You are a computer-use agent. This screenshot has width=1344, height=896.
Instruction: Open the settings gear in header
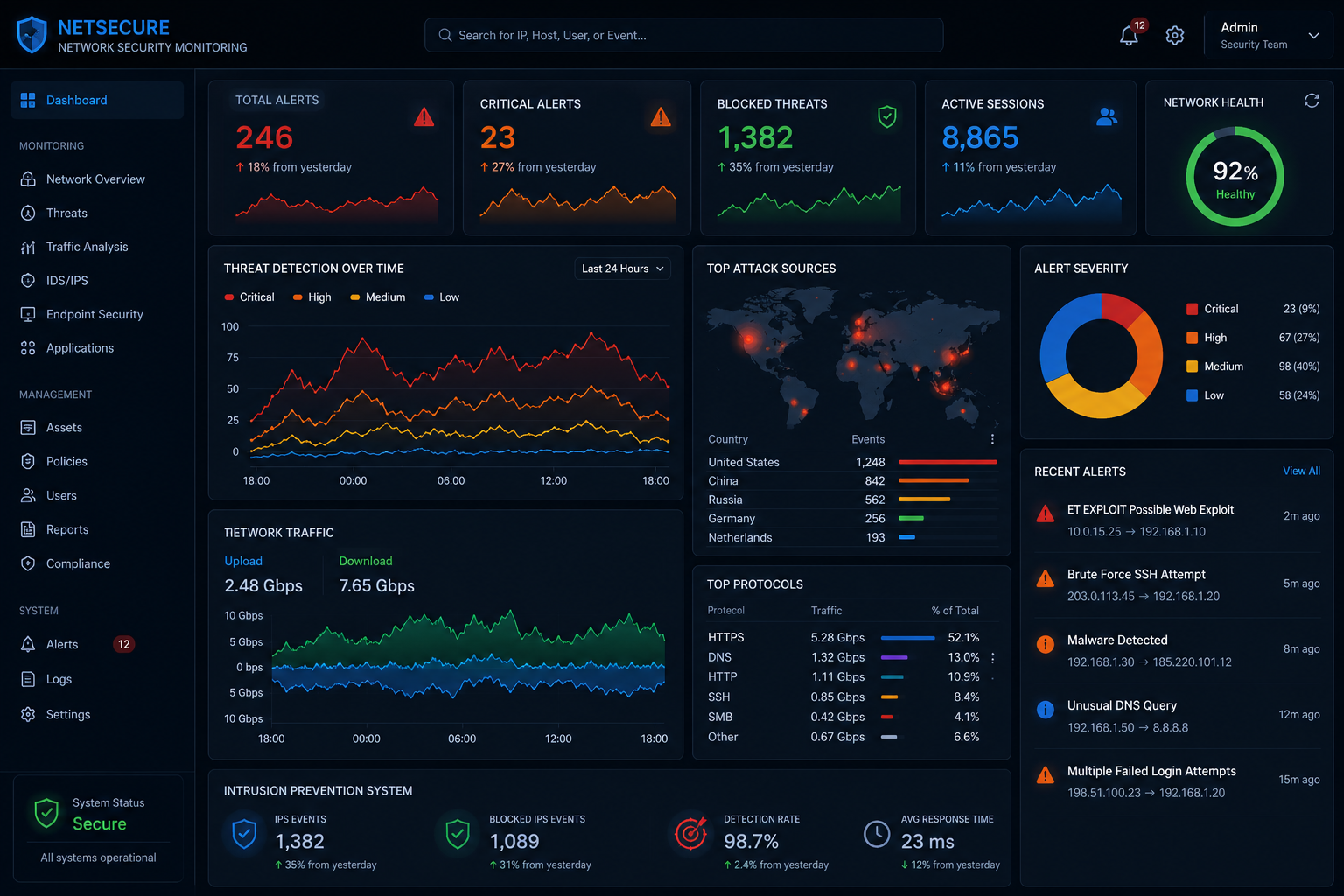pyautogui.click(x=1175, y=36)
